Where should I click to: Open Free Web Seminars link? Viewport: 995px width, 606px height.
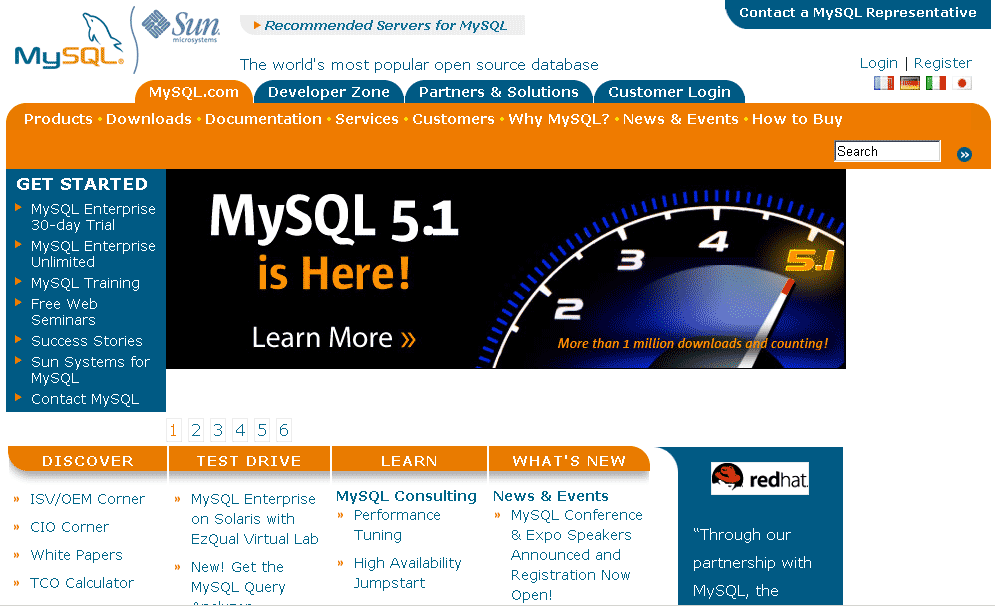(x=64, y=312)
